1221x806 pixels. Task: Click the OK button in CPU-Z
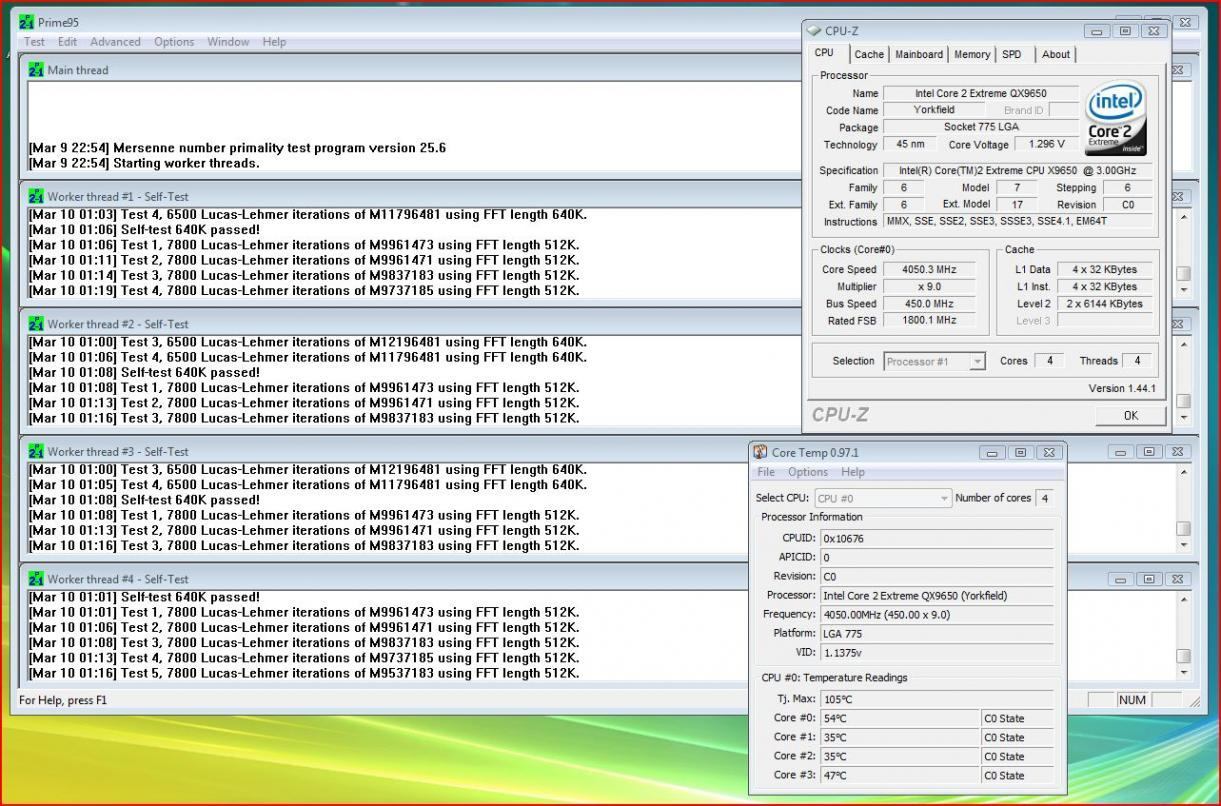tap(1130, 415)
